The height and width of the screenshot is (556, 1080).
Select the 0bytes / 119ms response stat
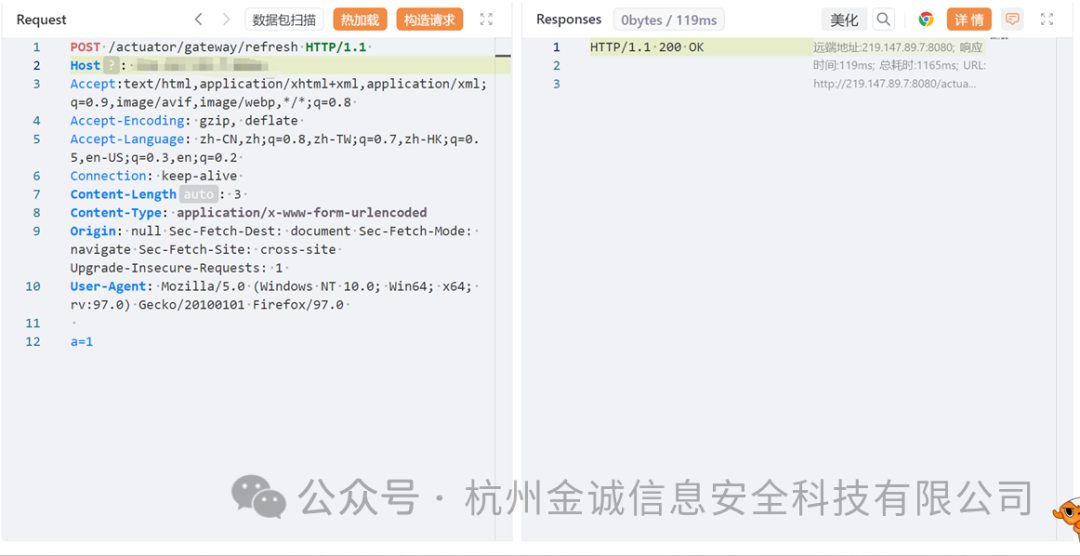(669, 20)
